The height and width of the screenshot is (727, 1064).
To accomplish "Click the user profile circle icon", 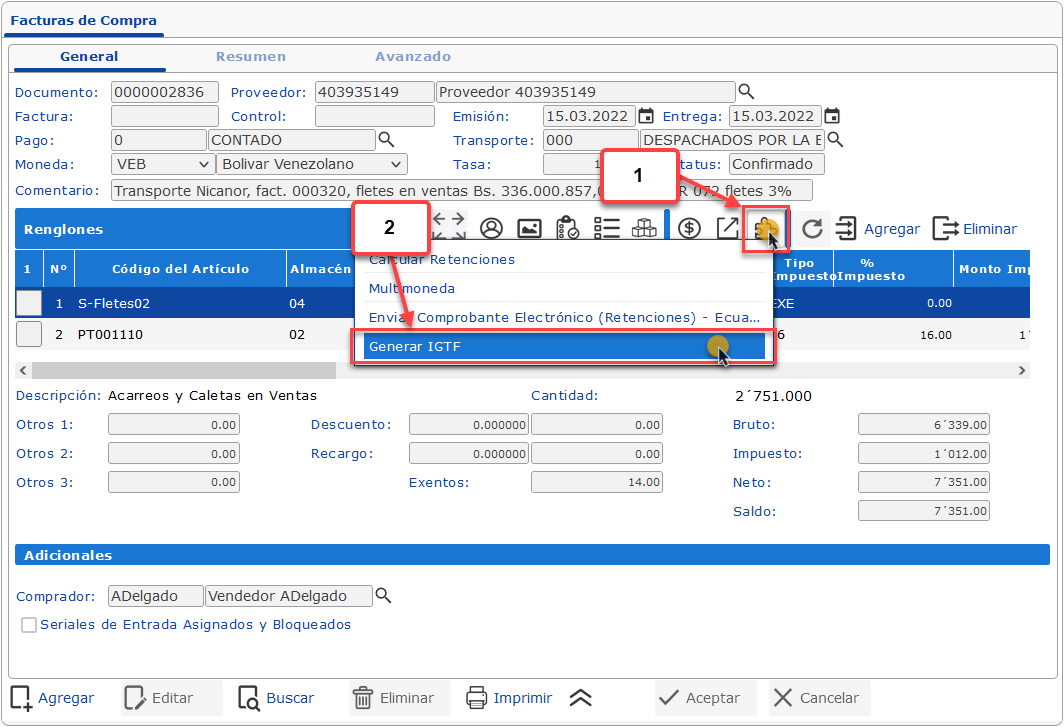I will [x=491, y=229].
